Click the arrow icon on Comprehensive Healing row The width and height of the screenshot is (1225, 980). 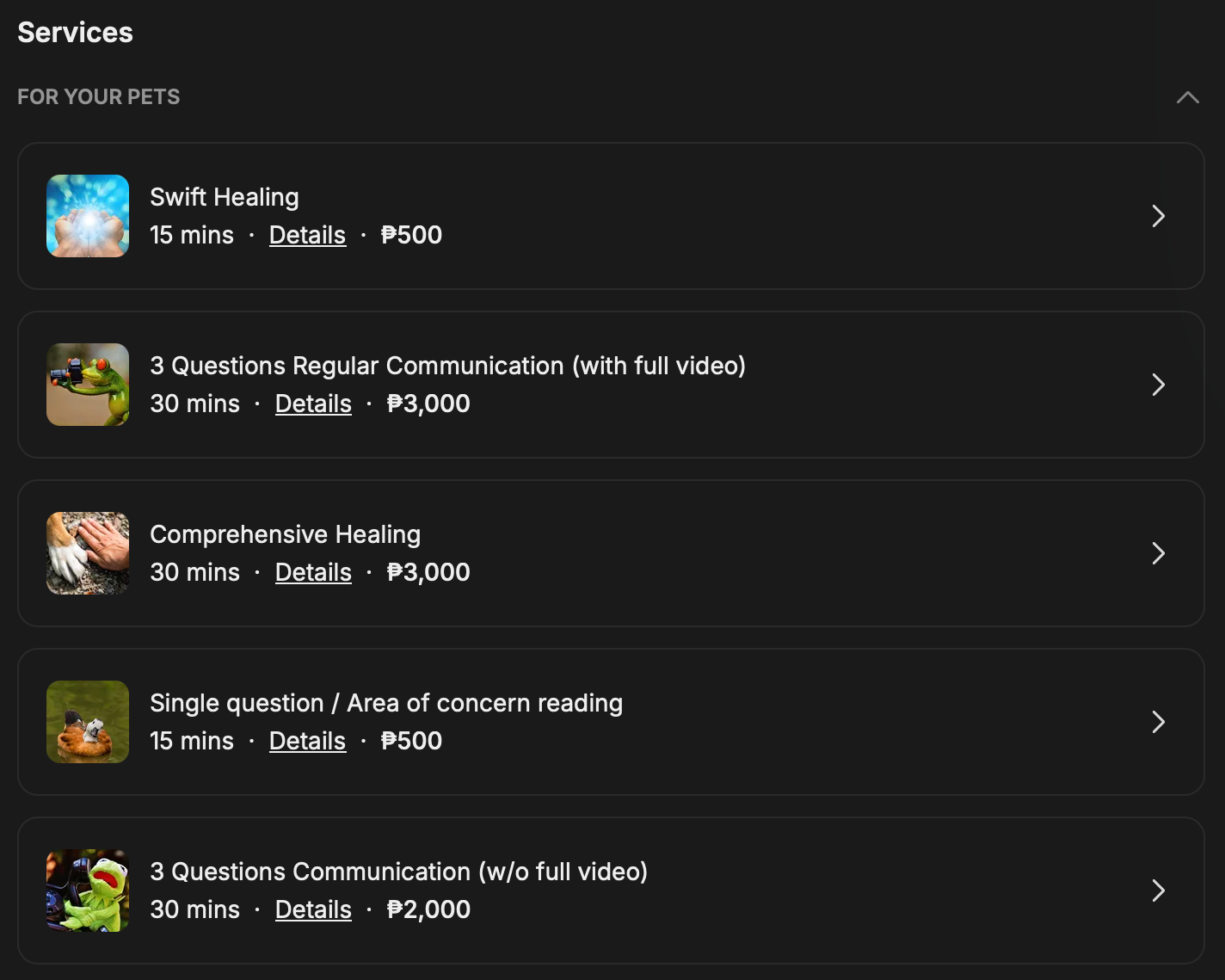pos(1158,553)
